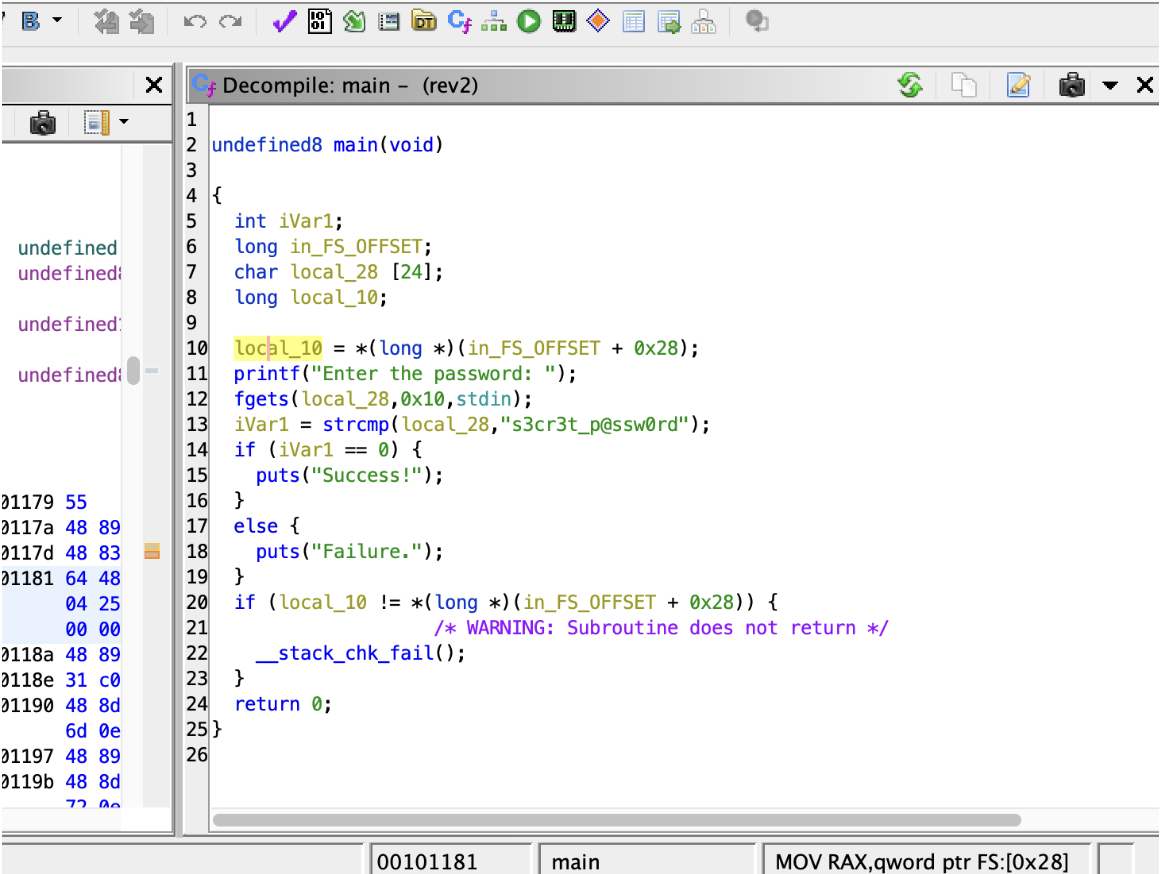Click the green re-decompile refresh icon in the Decompile panel
Viewport: 1160px width, 874px height.
click(910, 85)
